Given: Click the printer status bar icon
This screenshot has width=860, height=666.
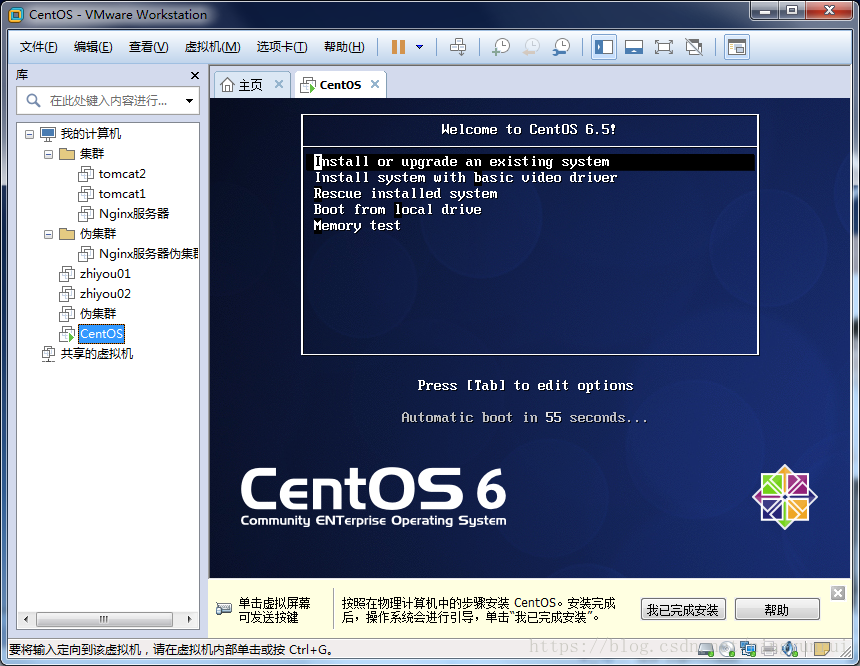Looking at the screenshot, I should (769, 650).
